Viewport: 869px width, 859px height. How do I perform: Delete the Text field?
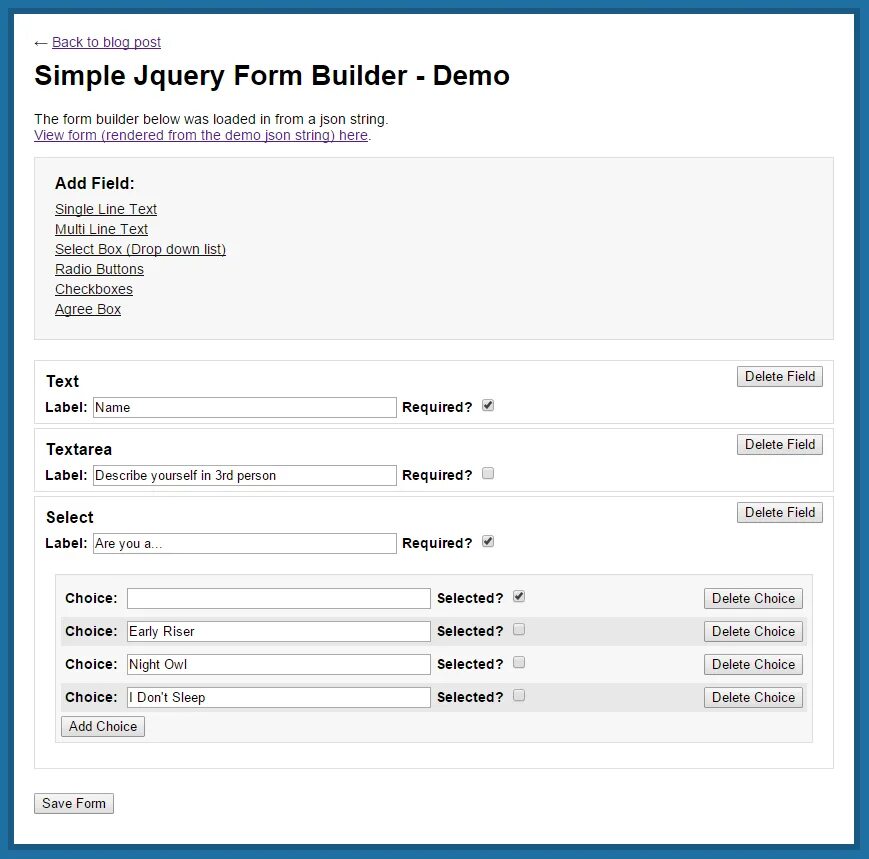tap(780, 376)
